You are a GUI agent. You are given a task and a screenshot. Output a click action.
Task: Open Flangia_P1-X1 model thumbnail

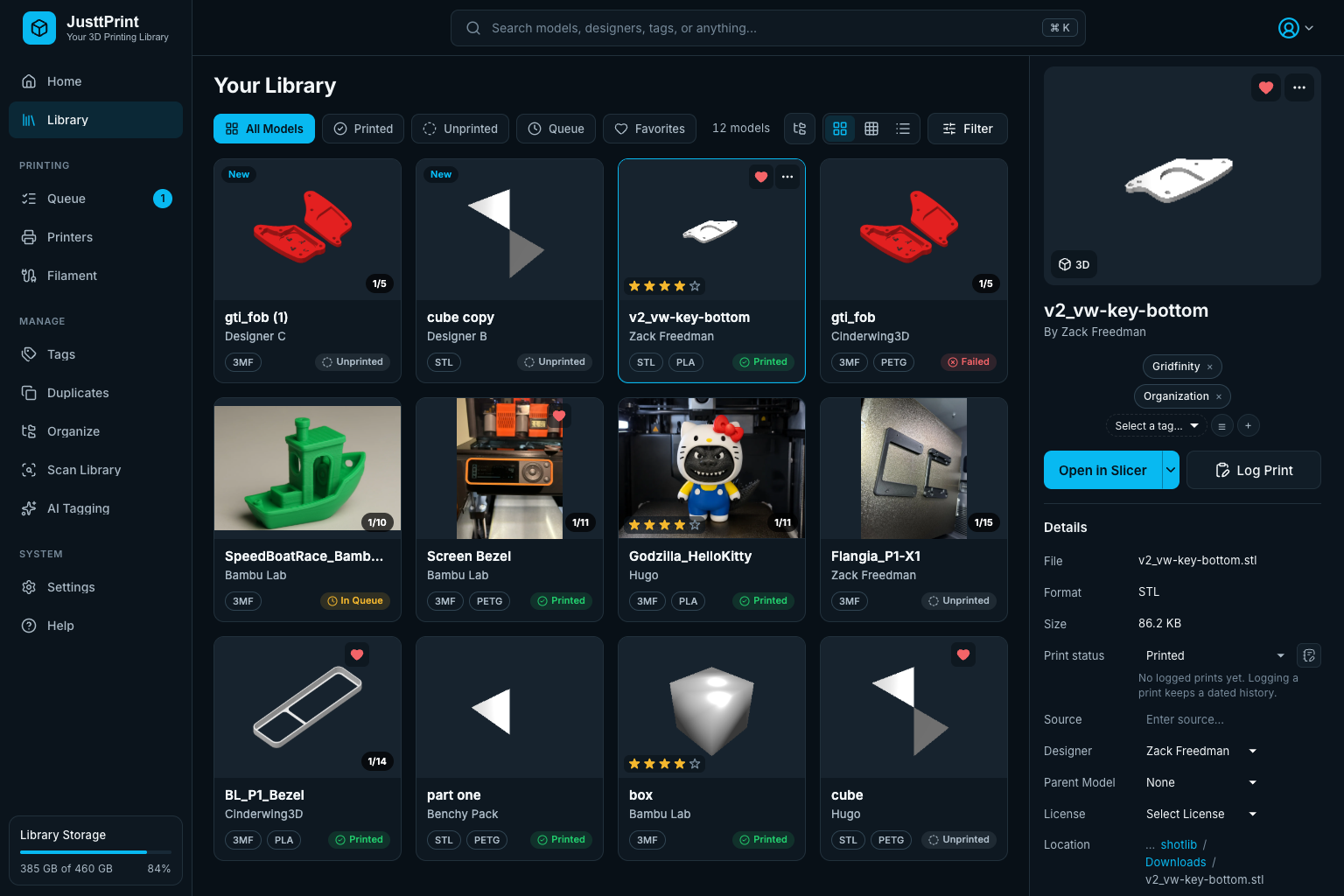click(x=913, y=468)
